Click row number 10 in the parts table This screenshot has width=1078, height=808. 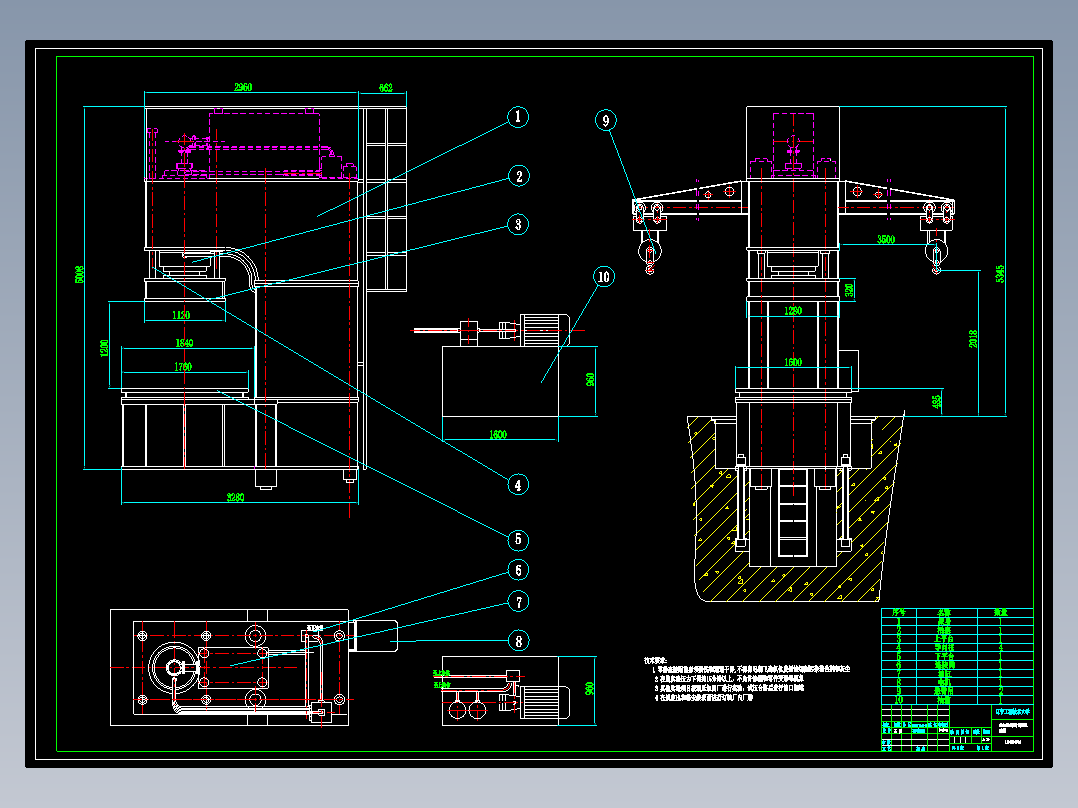click(x=957, y=700)
